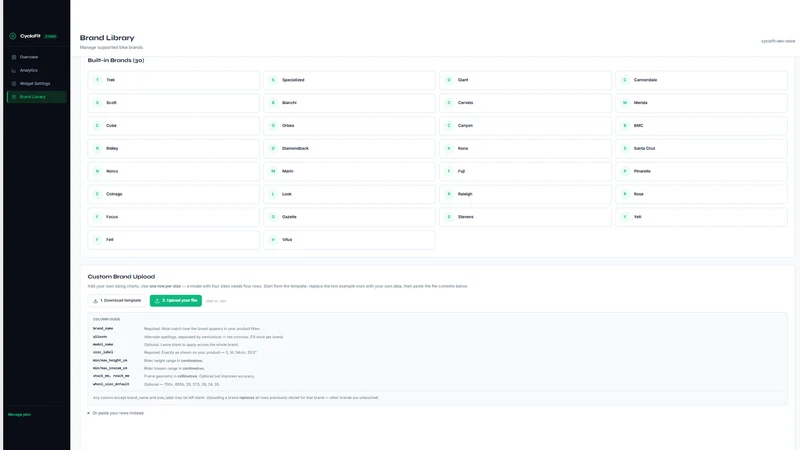Click the Analytics chart icon in sidebar
Image resolution: width=800 pixels, height=450 pixels.
tap(14, 70)
